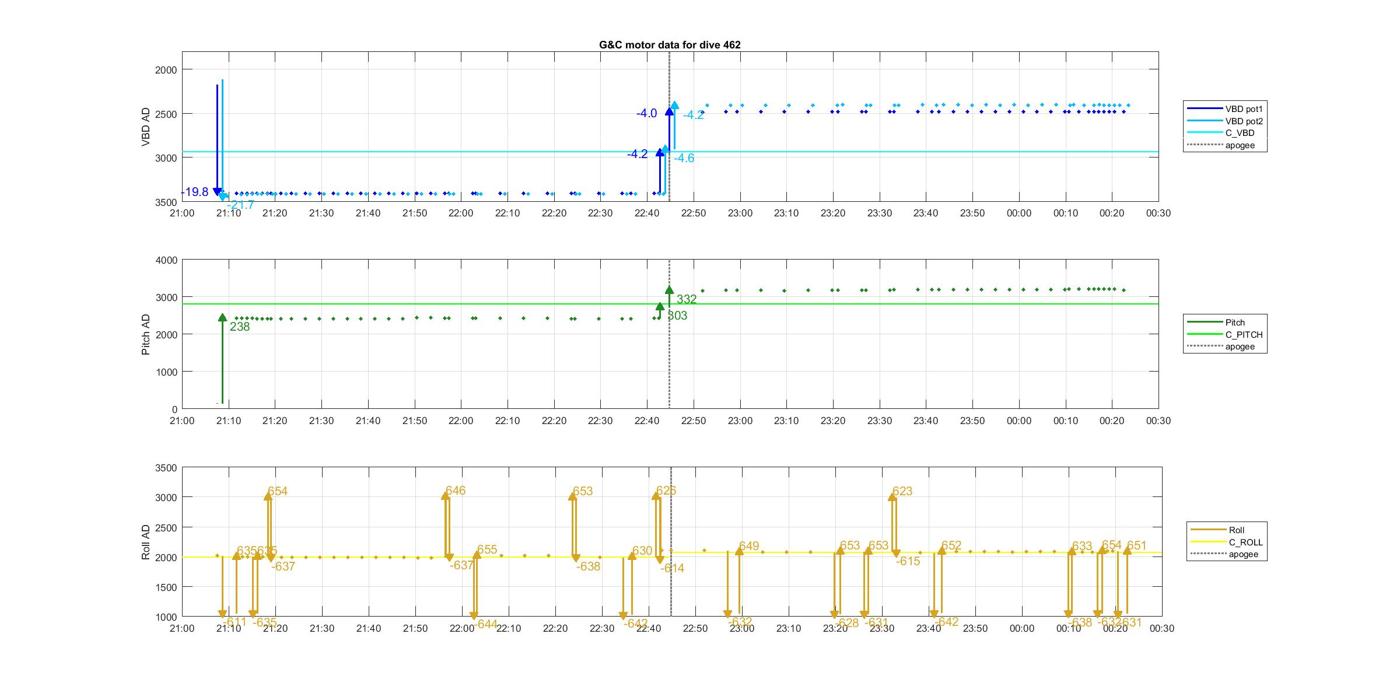Click the '-4.0' VBD data label
Image resolution: width=1400 pixels, height=693 pixels.
coord(647,114)
